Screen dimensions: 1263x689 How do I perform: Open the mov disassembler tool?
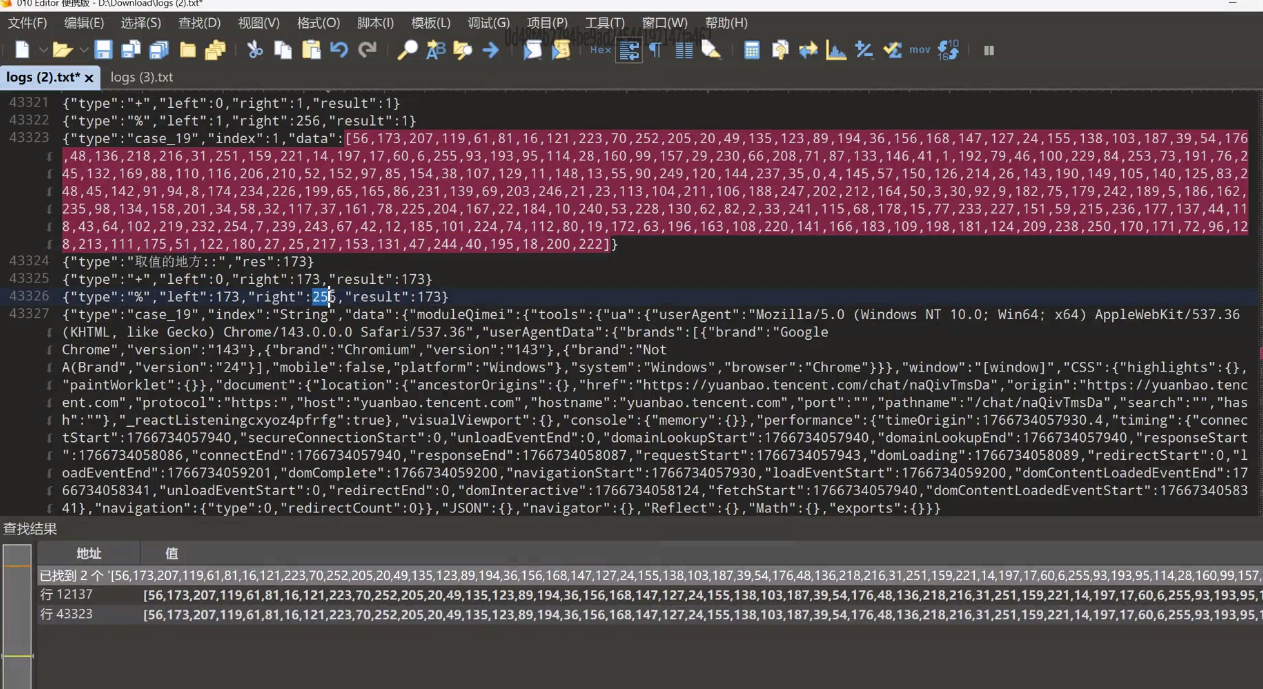920,49
